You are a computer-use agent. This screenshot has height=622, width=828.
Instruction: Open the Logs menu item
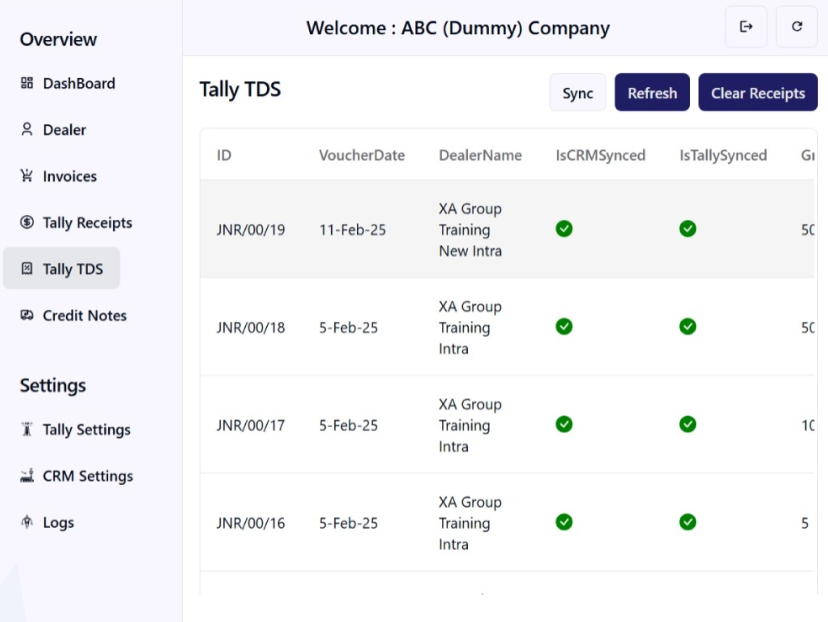[58, 522]
